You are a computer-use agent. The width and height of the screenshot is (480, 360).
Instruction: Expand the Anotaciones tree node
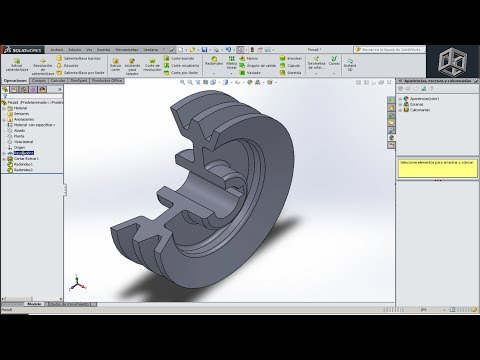(x=4, y=119)
